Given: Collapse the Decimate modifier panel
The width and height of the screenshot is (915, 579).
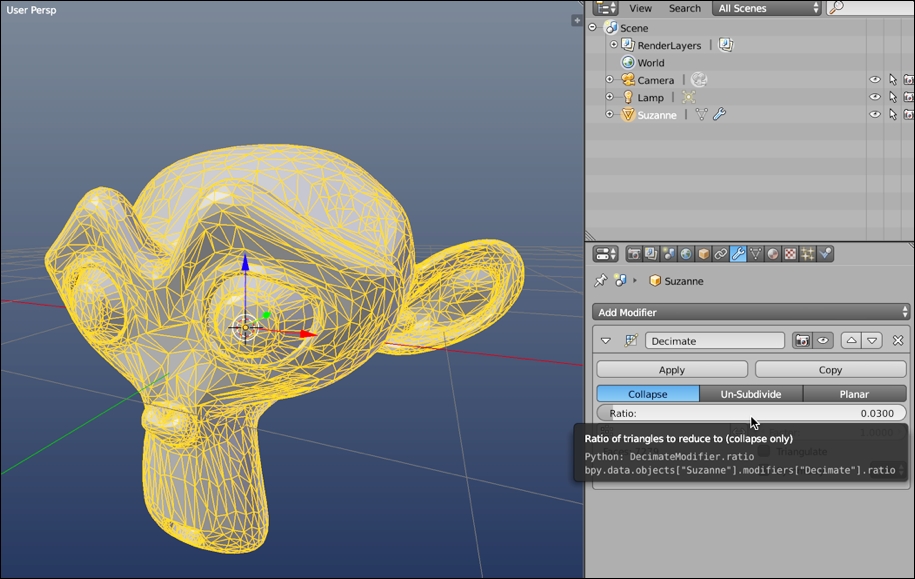Looking at the screenshot, I should (606, 341).
